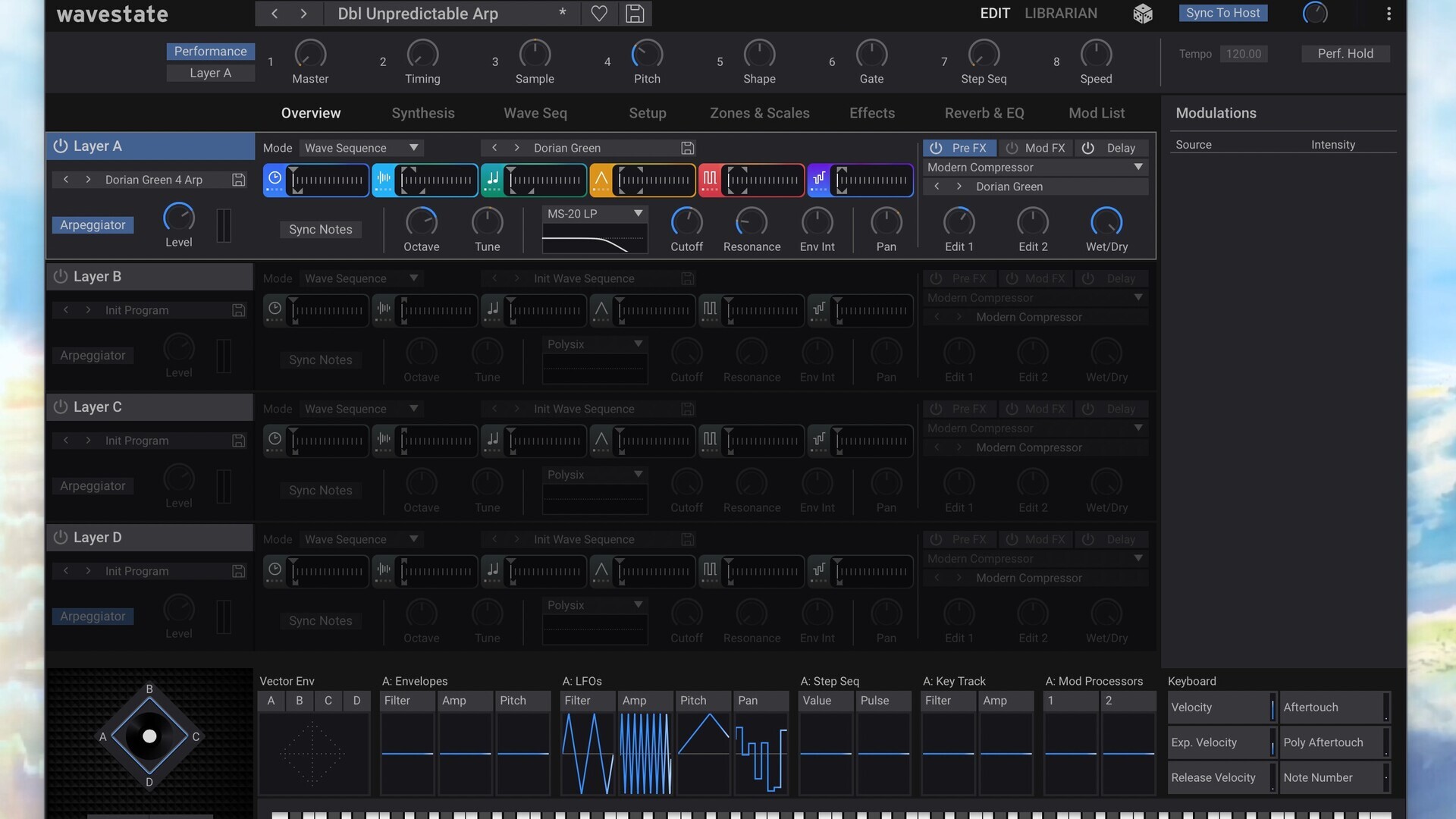The width and height of the screenshot is (1456, 819).
Task: Toggle Layer C power button
Action: pos(61,407)
